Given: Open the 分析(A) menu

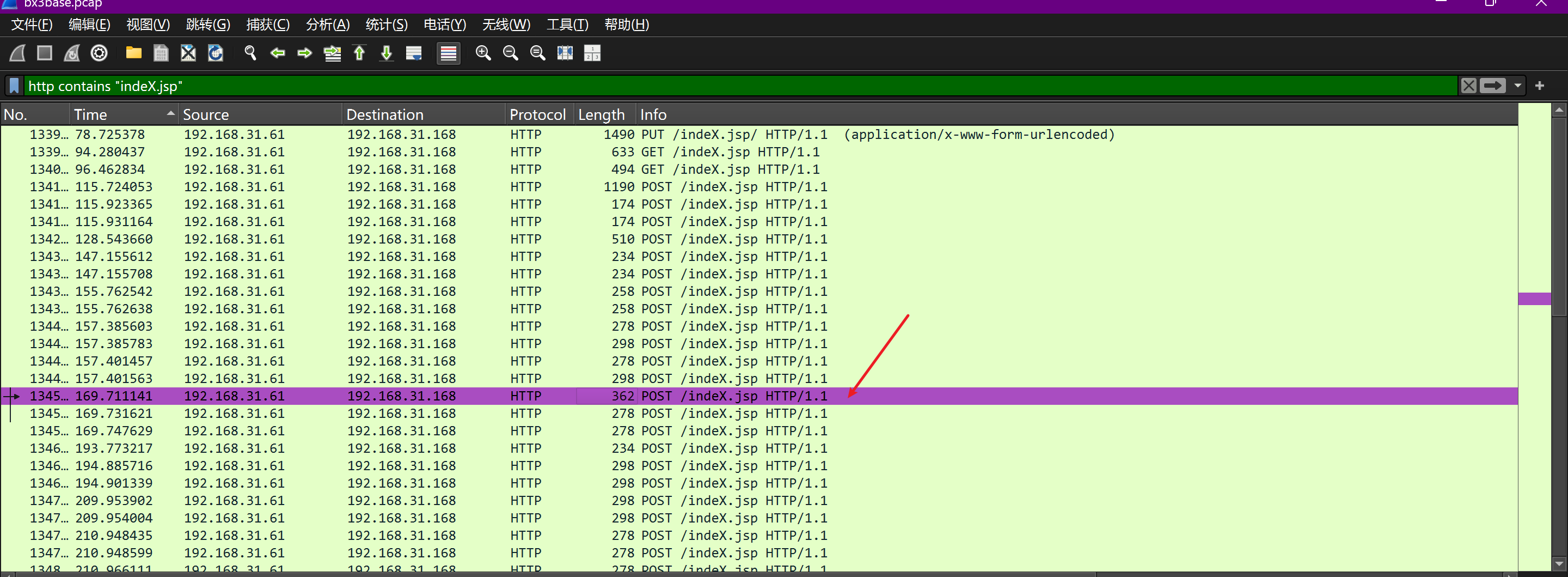Looking at the screenshot, I should pos(327,25).
